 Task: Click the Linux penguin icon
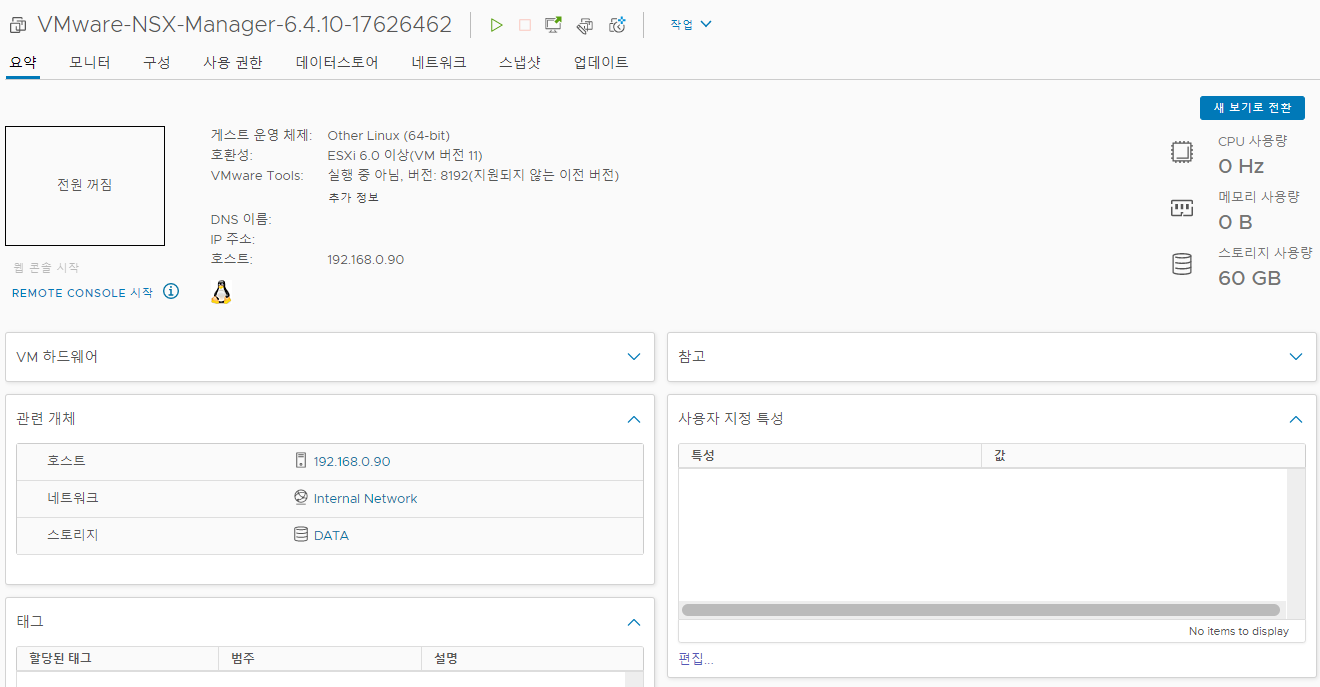point(221,292)
